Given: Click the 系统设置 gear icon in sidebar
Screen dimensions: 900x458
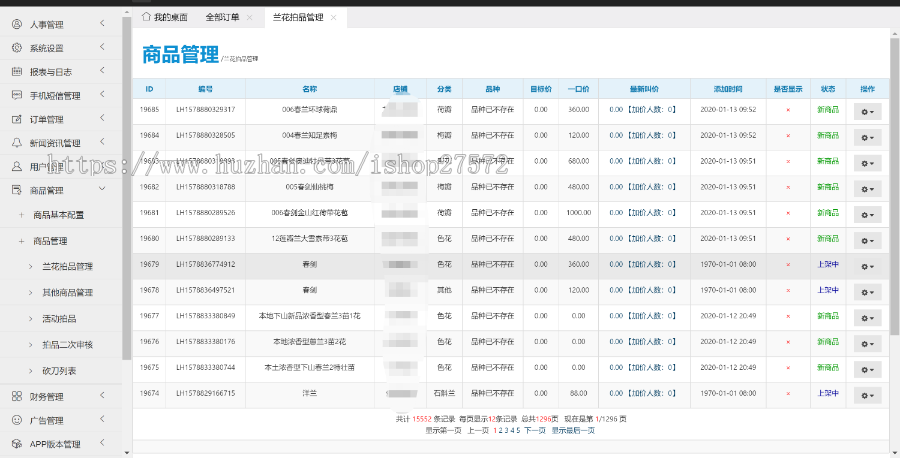Looking at the screenshot, I should [x=17, y=48].
